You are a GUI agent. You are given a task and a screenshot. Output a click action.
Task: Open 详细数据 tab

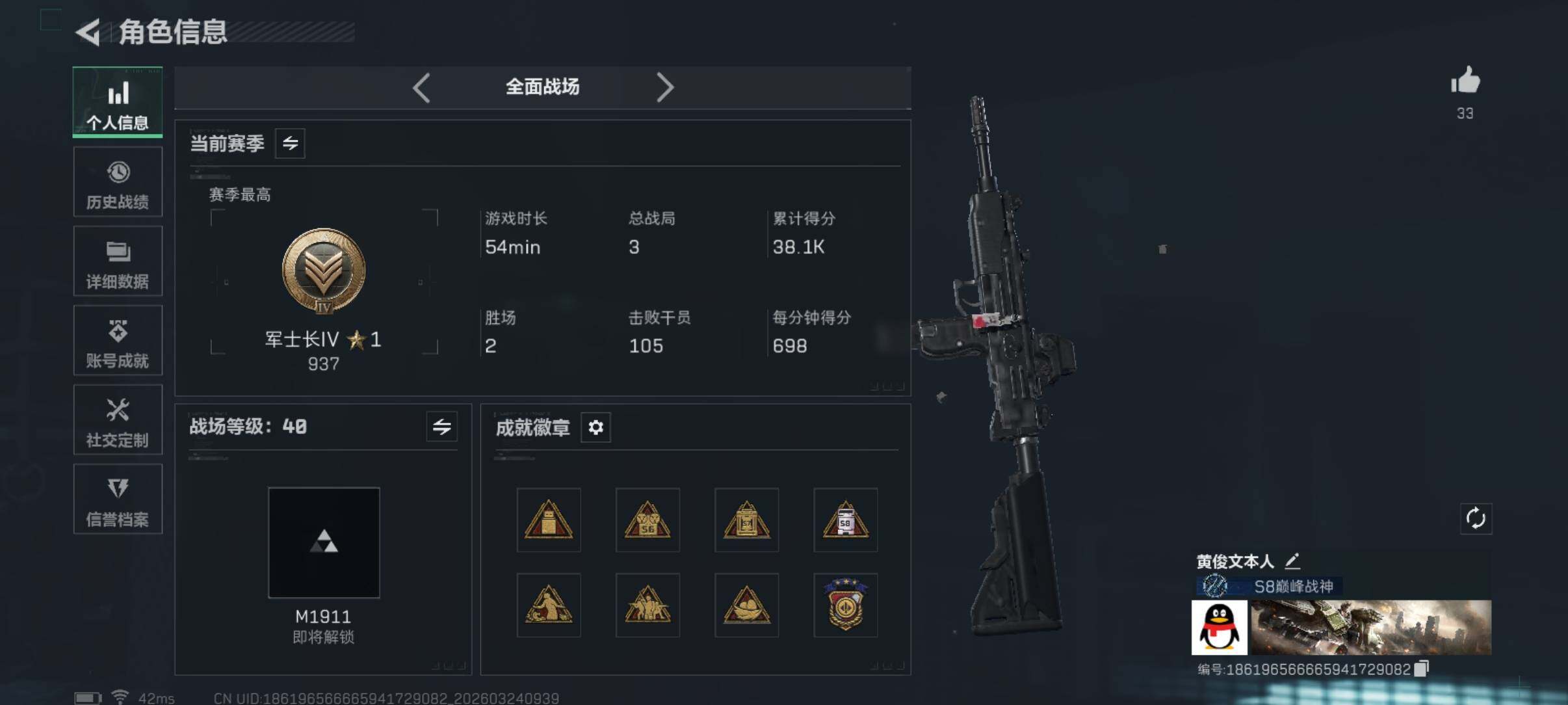click(x=118, y=261)
